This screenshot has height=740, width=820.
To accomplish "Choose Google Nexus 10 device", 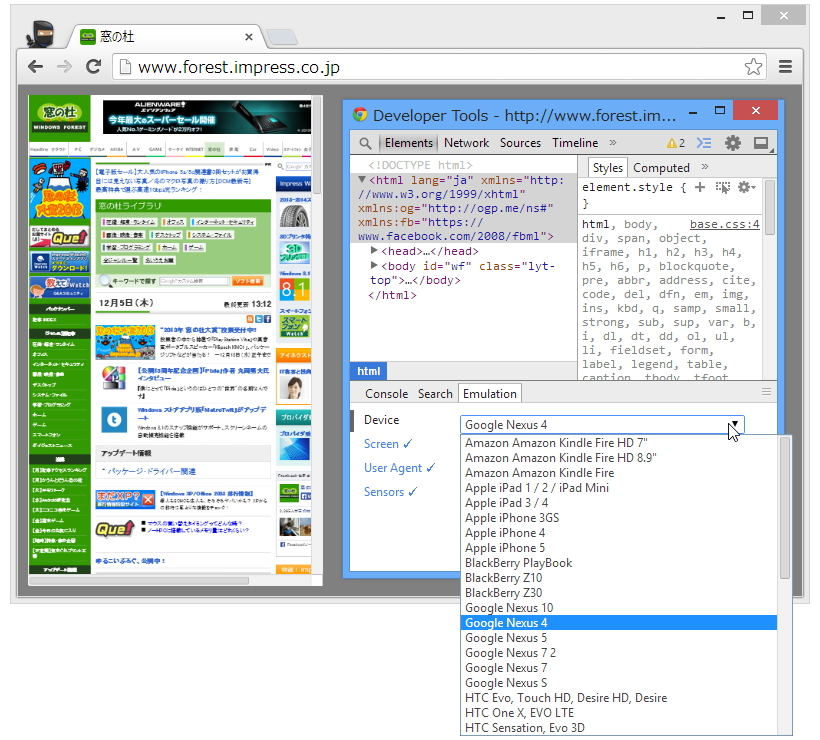I will click(x=619, y=608).
